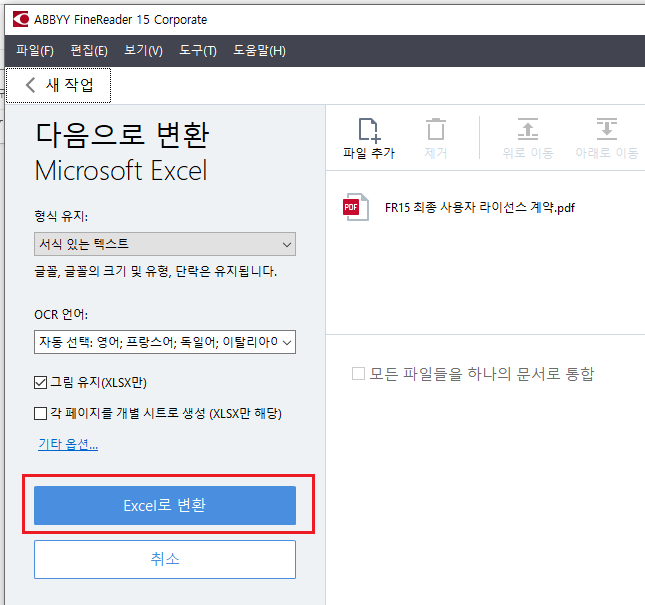Image resolution: width=645 pixels, height=605 pixels.
Task: Enable 각 페이지를 개별 시트로 생성 checkbox
Action: [x=40, y=413]
